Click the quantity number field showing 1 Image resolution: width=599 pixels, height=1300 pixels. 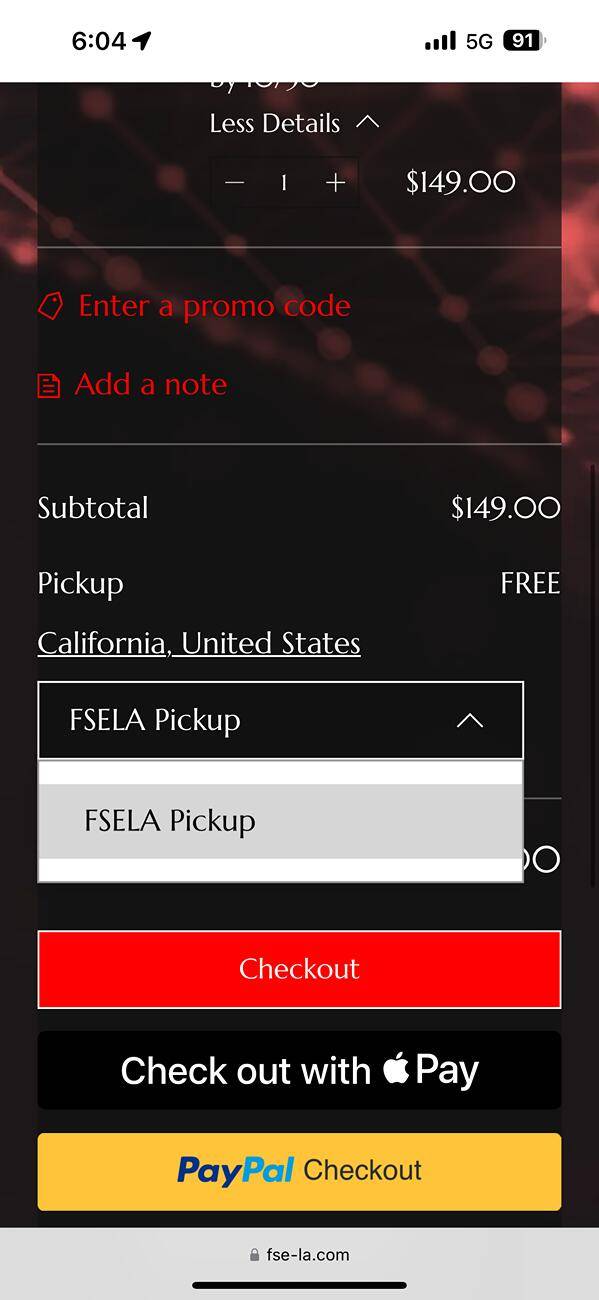[284, 182]
